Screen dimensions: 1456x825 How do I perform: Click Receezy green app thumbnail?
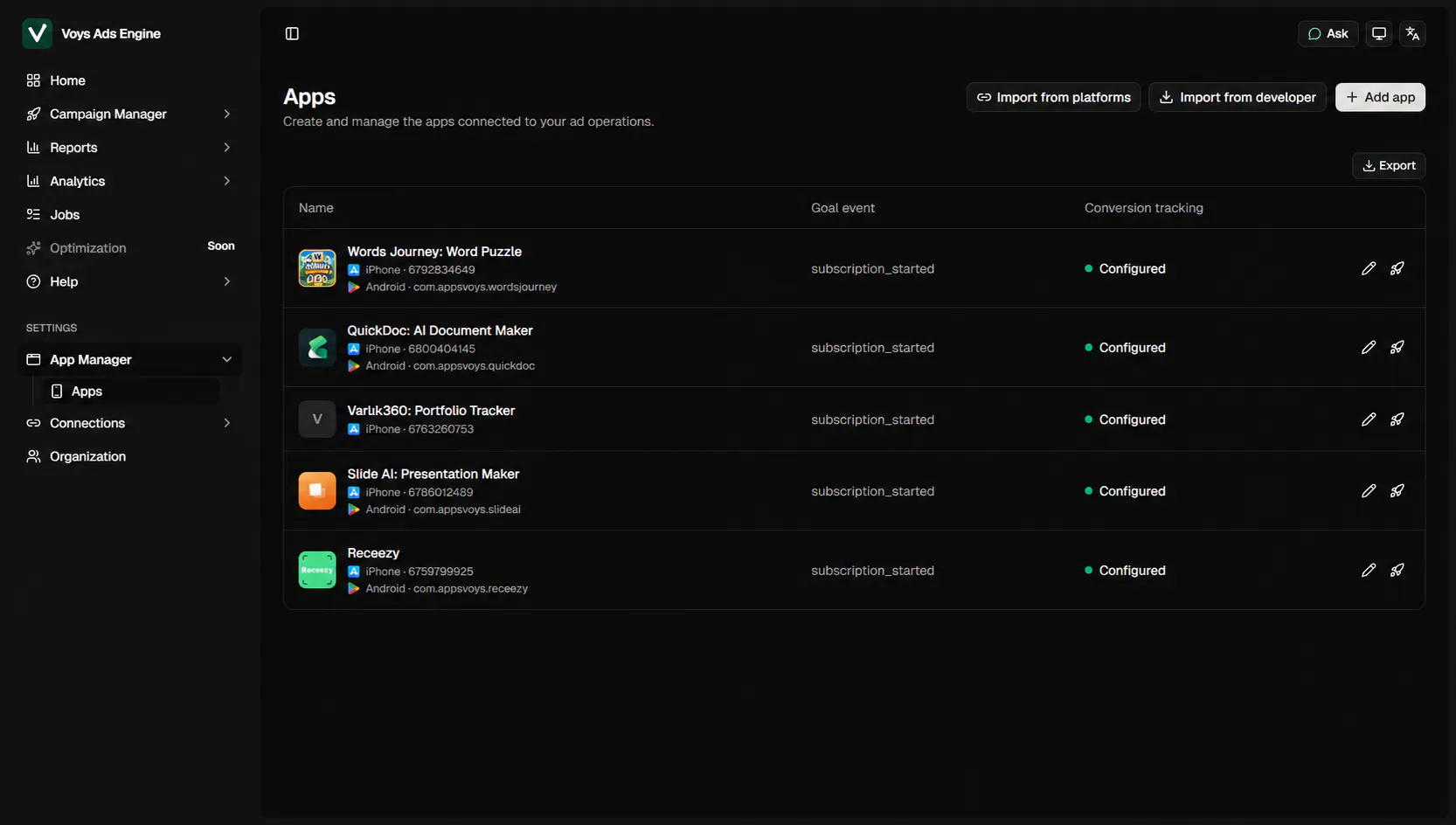[317, 570]
